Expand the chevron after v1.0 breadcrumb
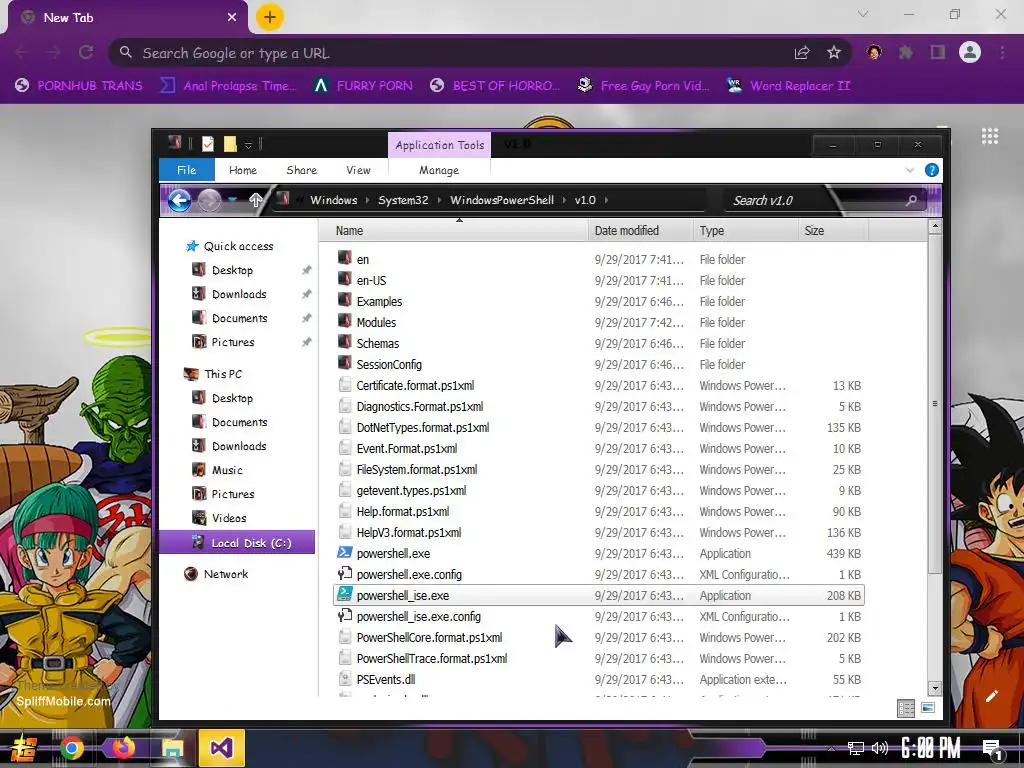 coord(606,200)
